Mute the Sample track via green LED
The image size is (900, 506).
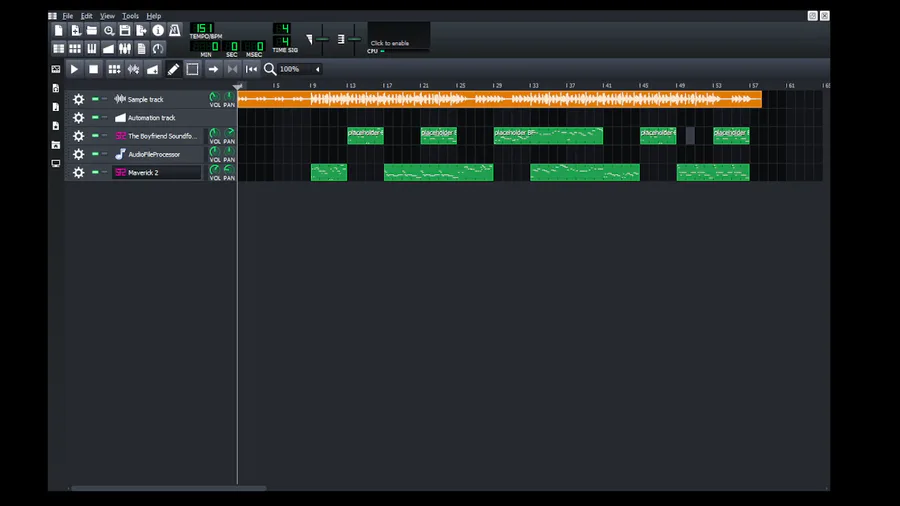[x=95, y=99]
